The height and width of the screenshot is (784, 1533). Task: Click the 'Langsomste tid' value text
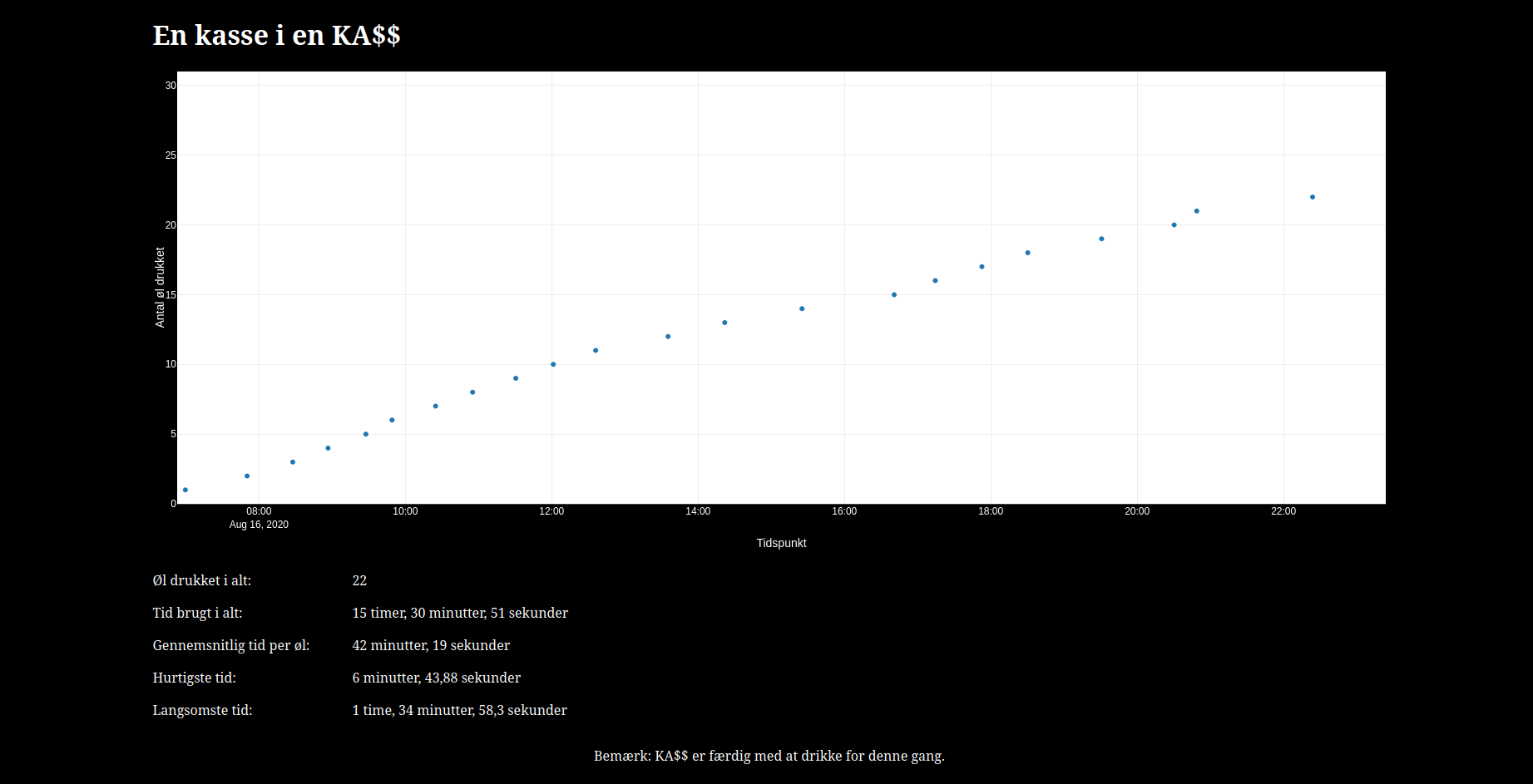click(x=459, y=710)
